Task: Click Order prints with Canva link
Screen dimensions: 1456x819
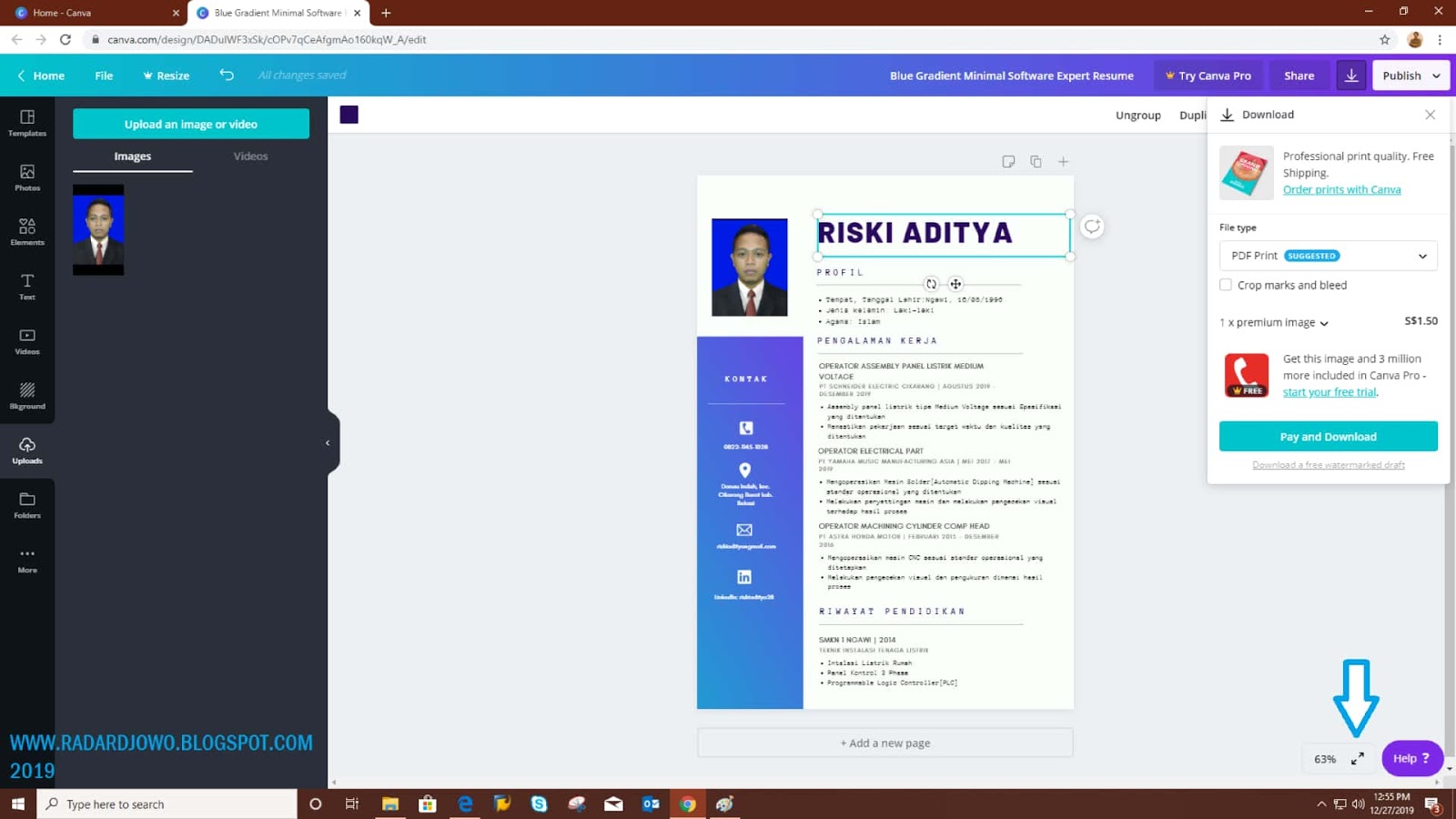Action: 1341,189
